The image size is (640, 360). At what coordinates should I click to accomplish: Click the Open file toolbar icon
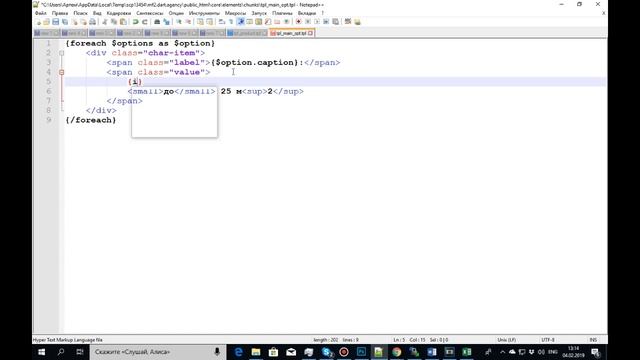click(x=47, y=22)
